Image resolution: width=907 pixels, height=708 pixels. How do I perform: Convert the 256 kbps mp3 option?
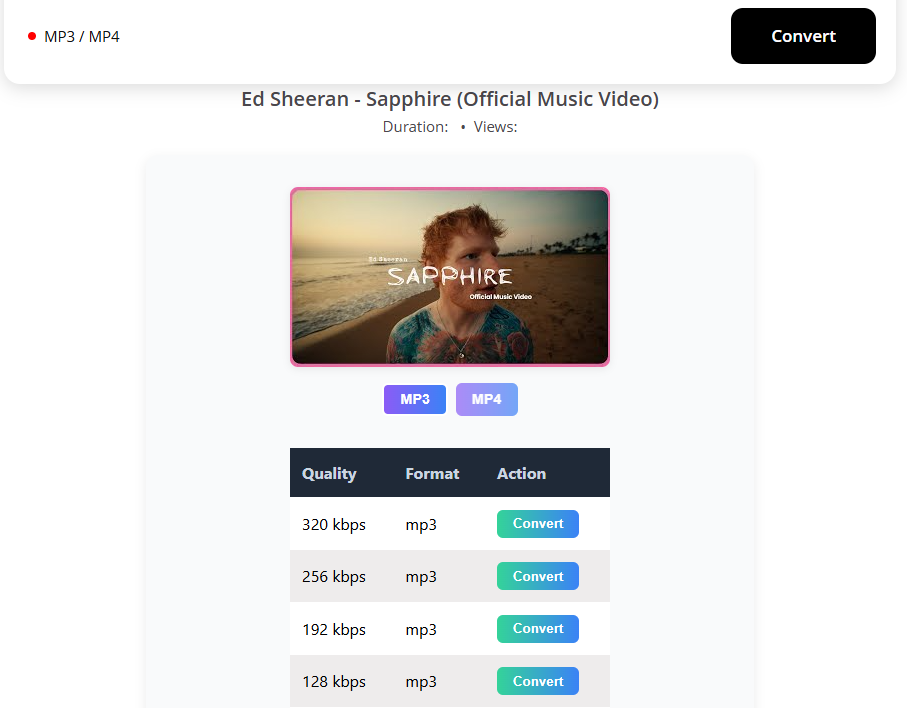537,576
